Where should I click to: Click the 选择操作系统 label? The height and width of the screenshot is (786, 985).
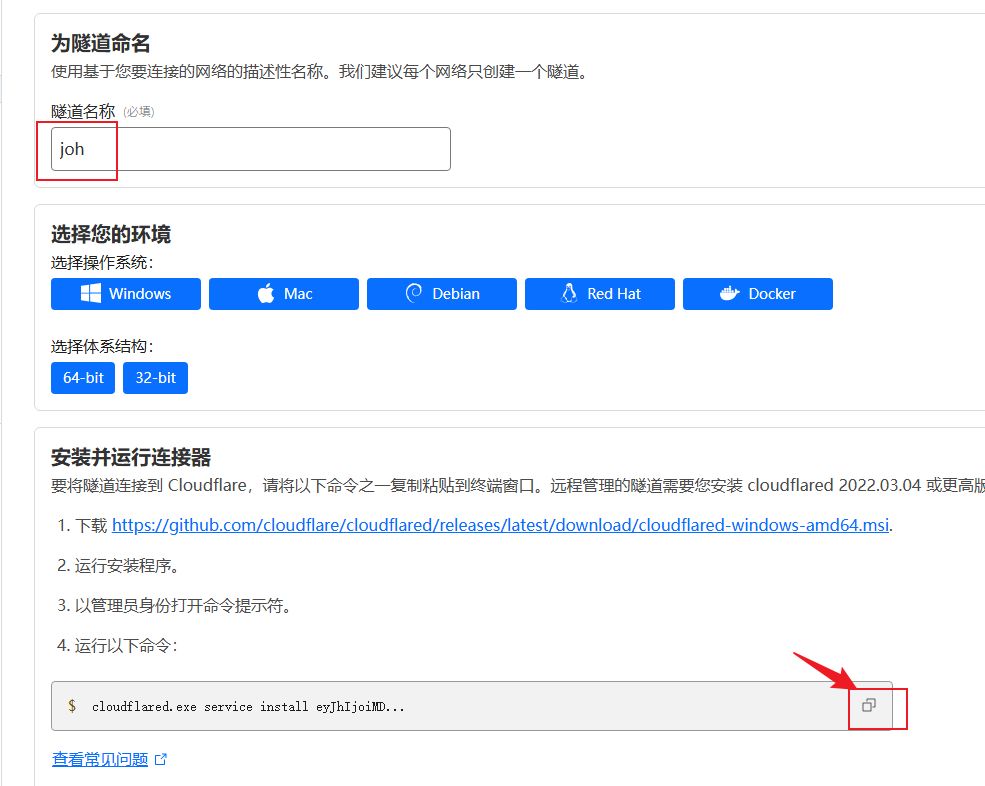tap(103, 263)
